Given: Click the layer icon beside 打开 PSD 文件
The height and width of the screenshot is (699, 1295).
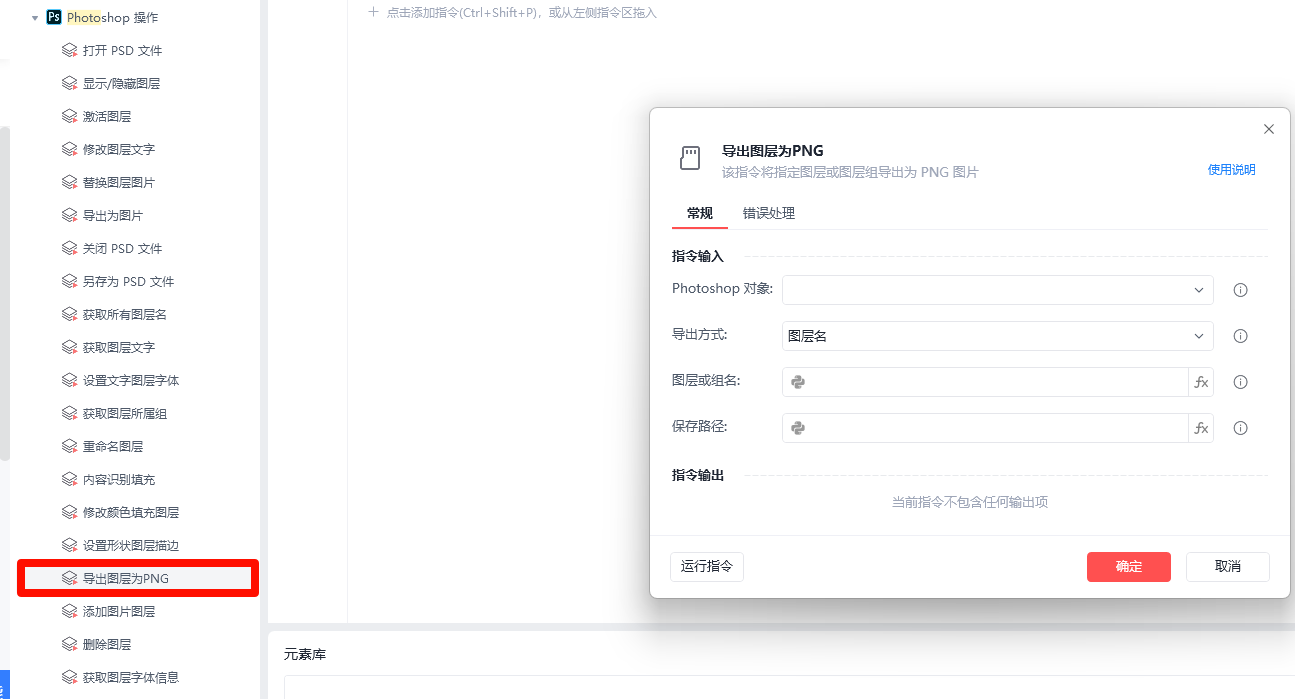Looking at the screenshot, I should [x=69, y=51].
